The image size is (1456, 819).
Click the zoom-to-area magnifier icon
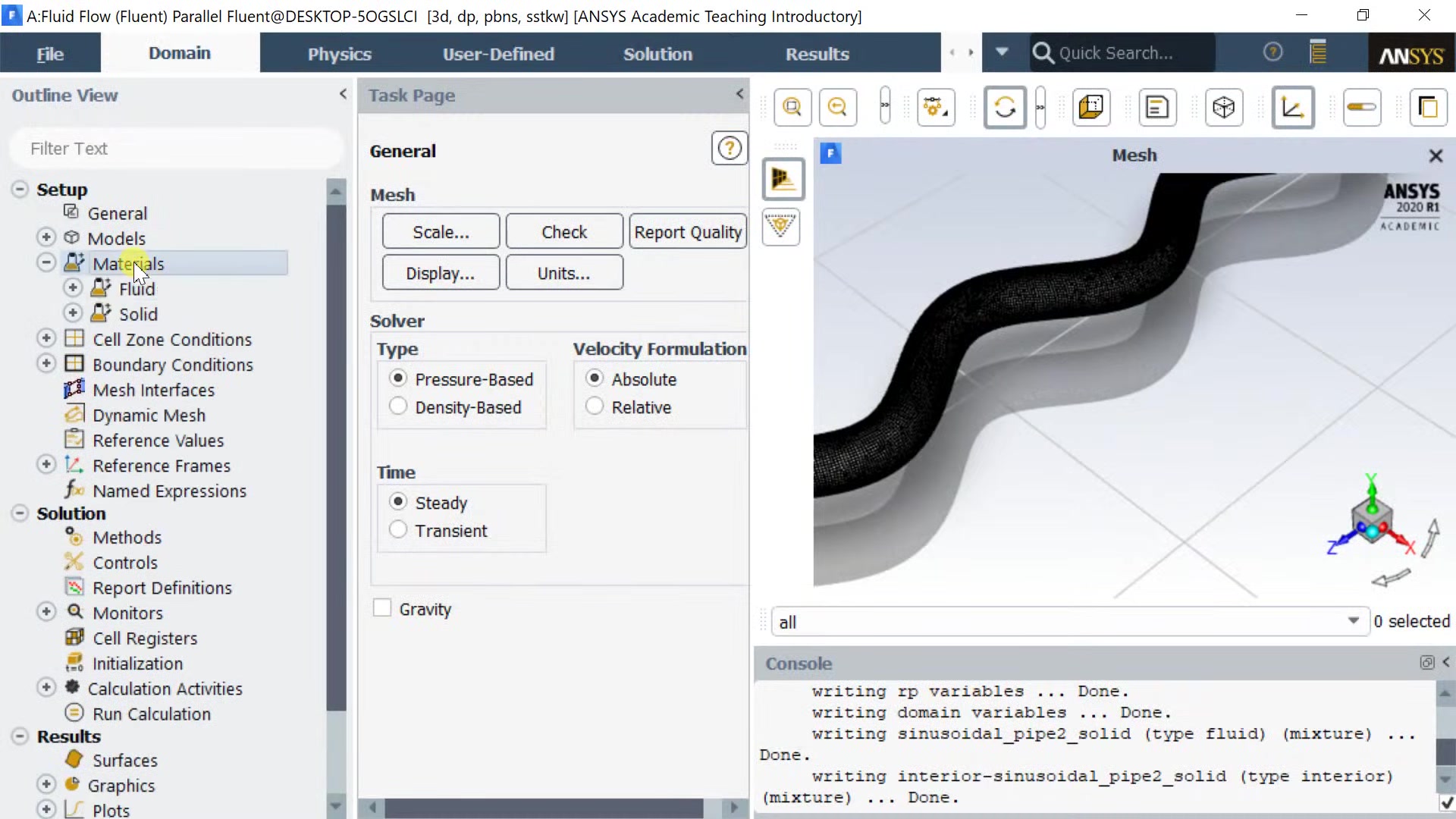pyautogui.click(x=792, y=108)
